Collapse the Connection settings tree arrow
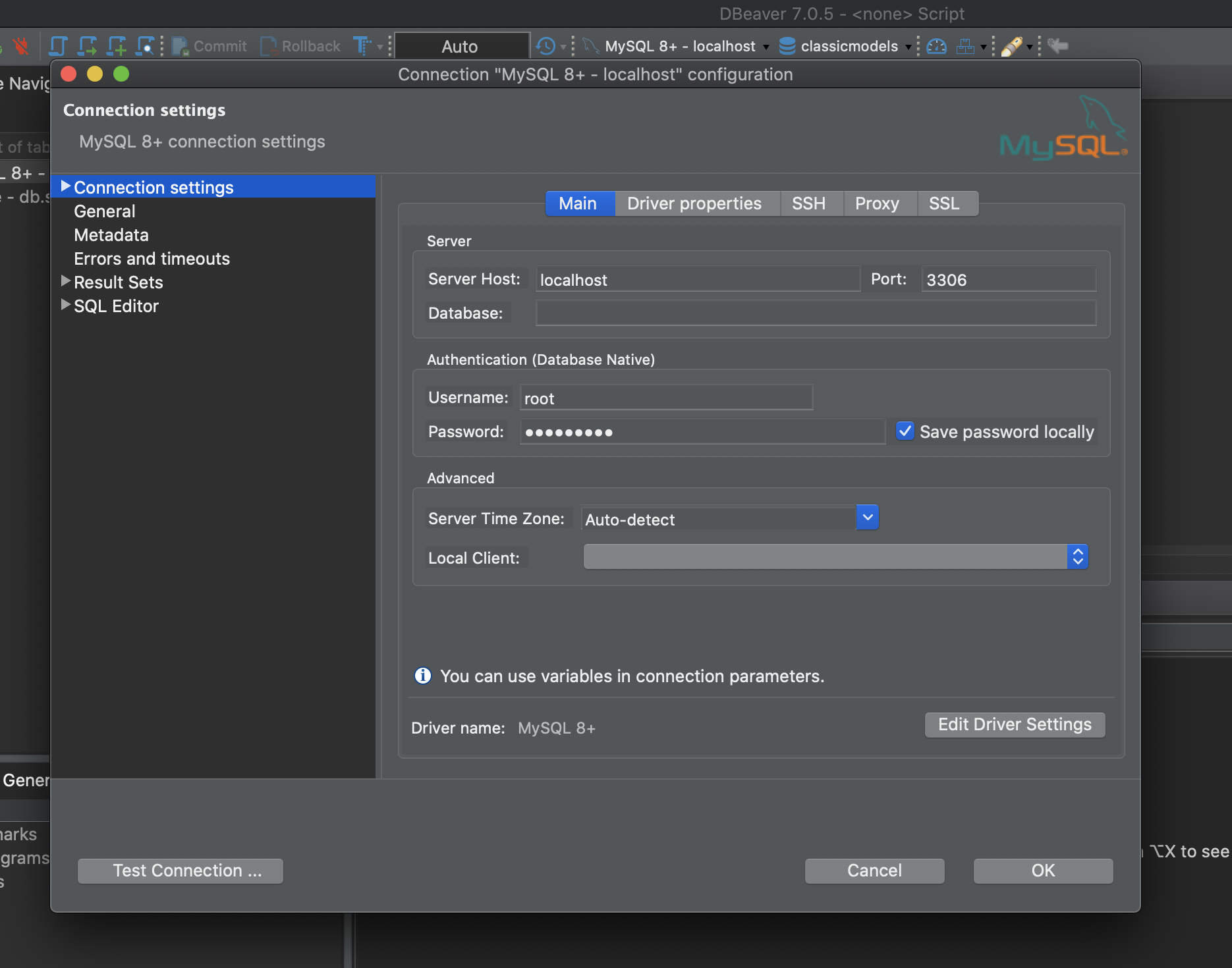1232x968 pixels. pos(65,186)
